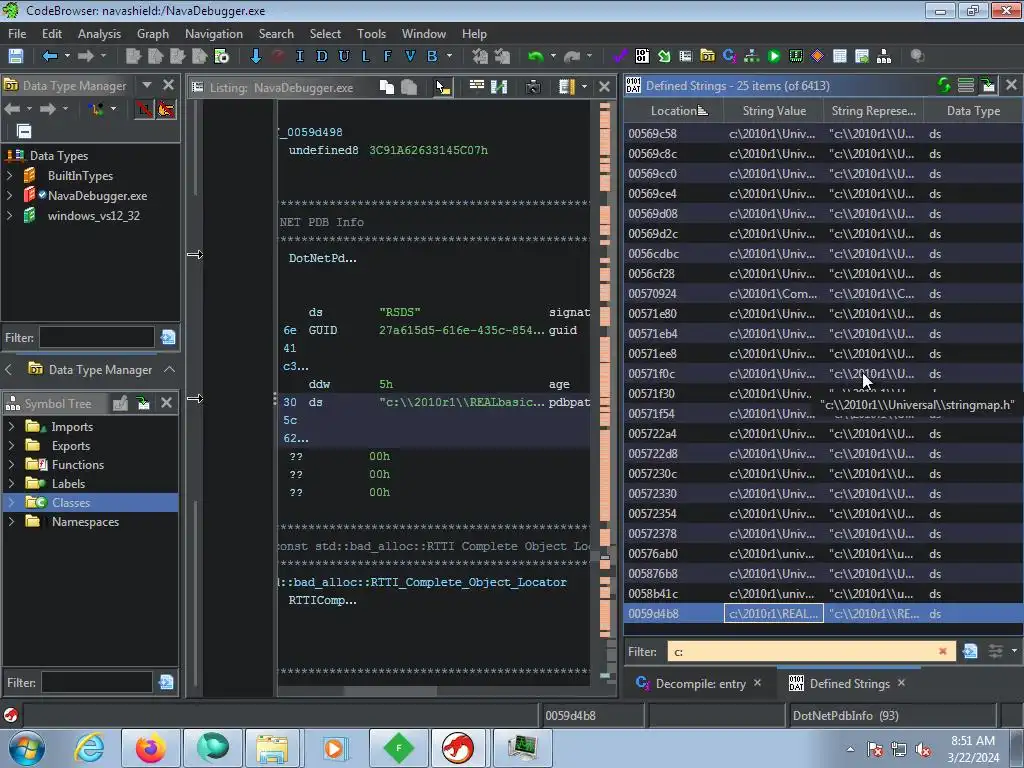Expand NavaDebugger.exe data type archive
This screenshot has width=1024, height=768.
coord(10,195)
